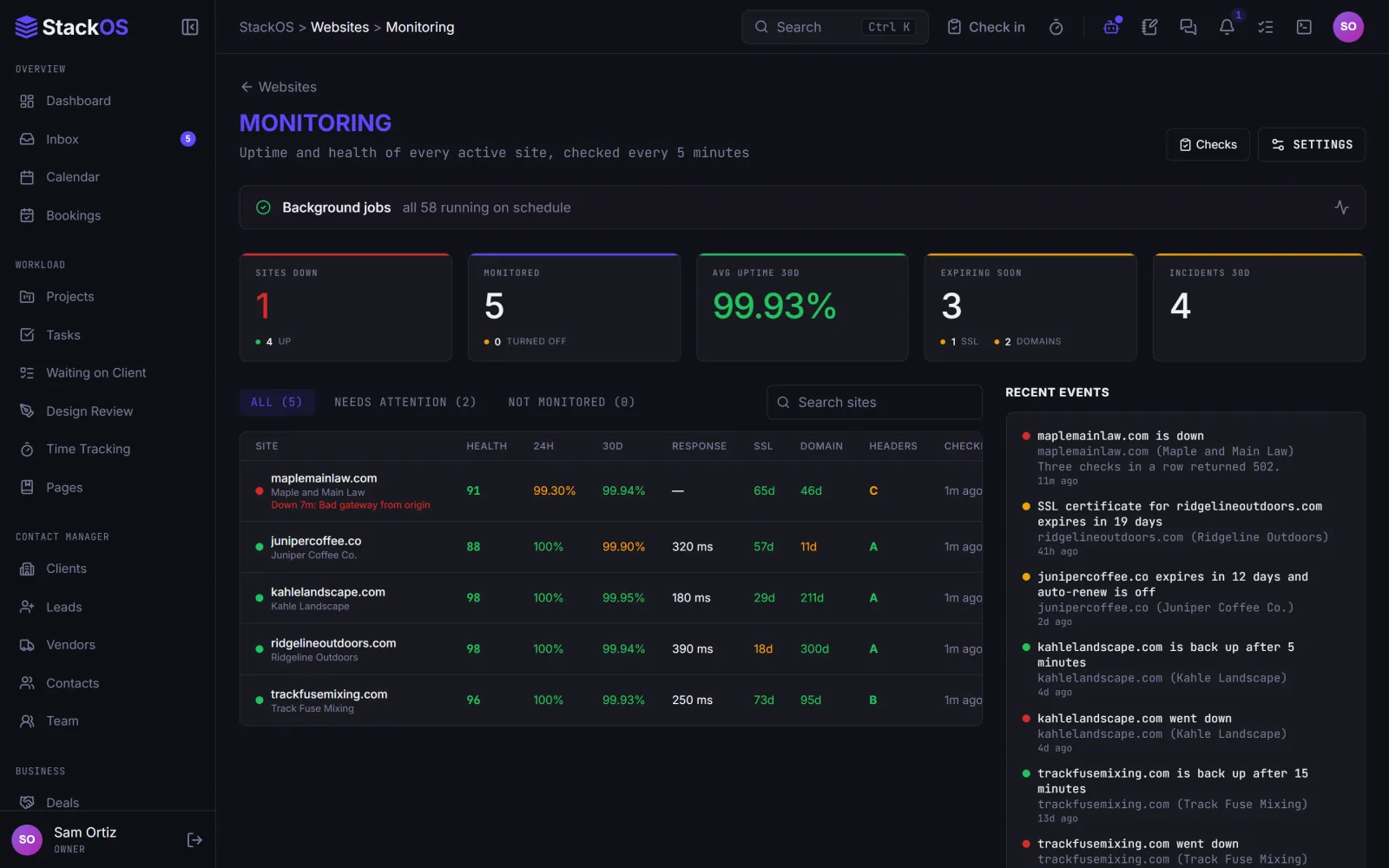Screen dimensions: 1389x868
Task: Open the timer stopwatch icon
Action: point(1056,27)
